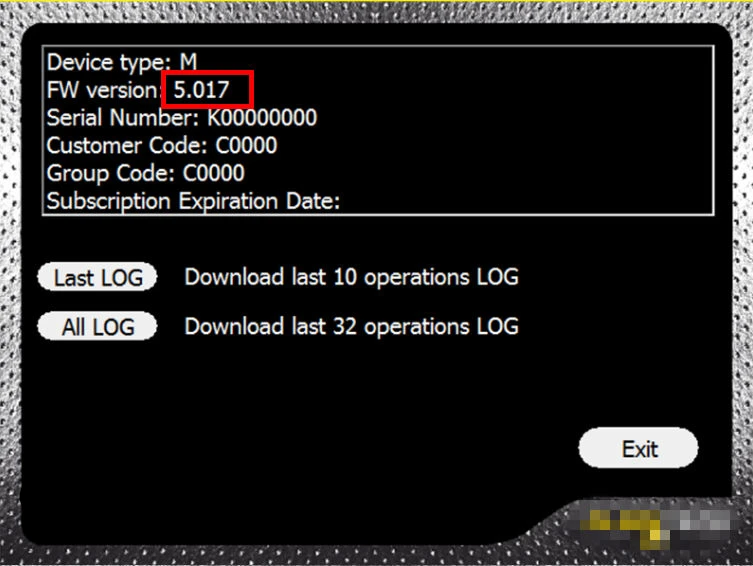Click the Last LOG button

[97, 277]
